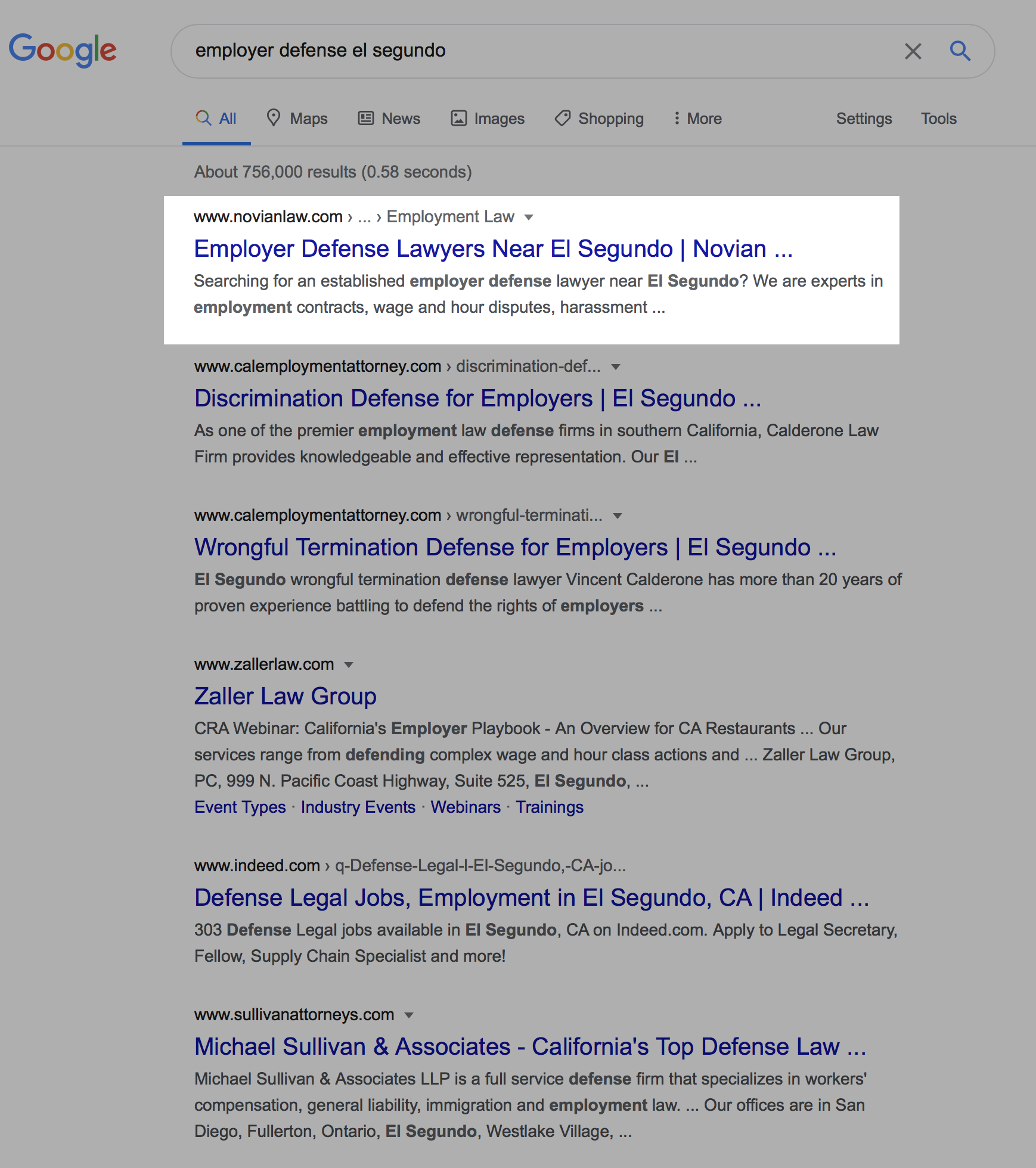Screen dimensions: 1036x1168
Task: Click into the search box text field
Action: (x=536, y=51)
